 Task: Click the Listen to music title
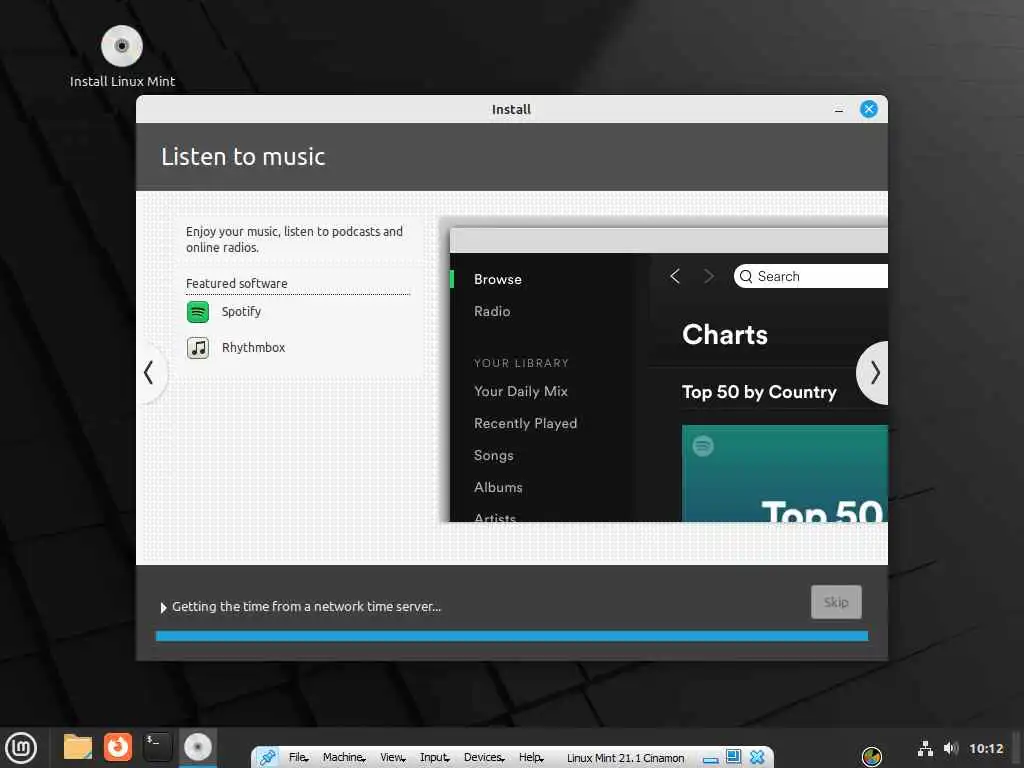click(x=243, y=157)
